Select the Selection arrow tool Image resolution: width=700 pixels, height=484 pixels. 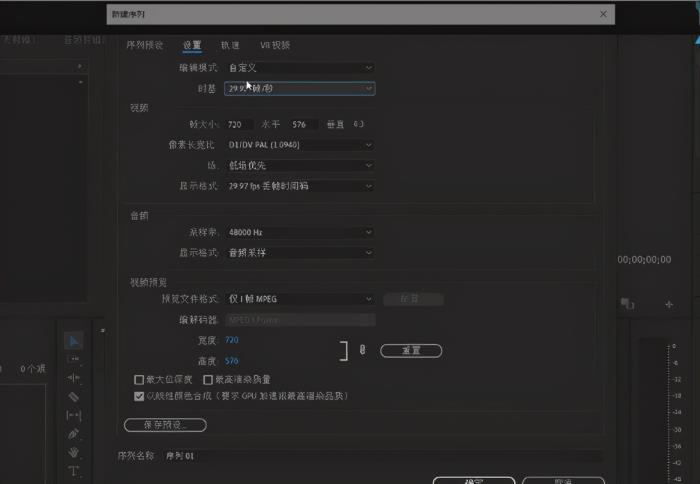click(74, 341)
